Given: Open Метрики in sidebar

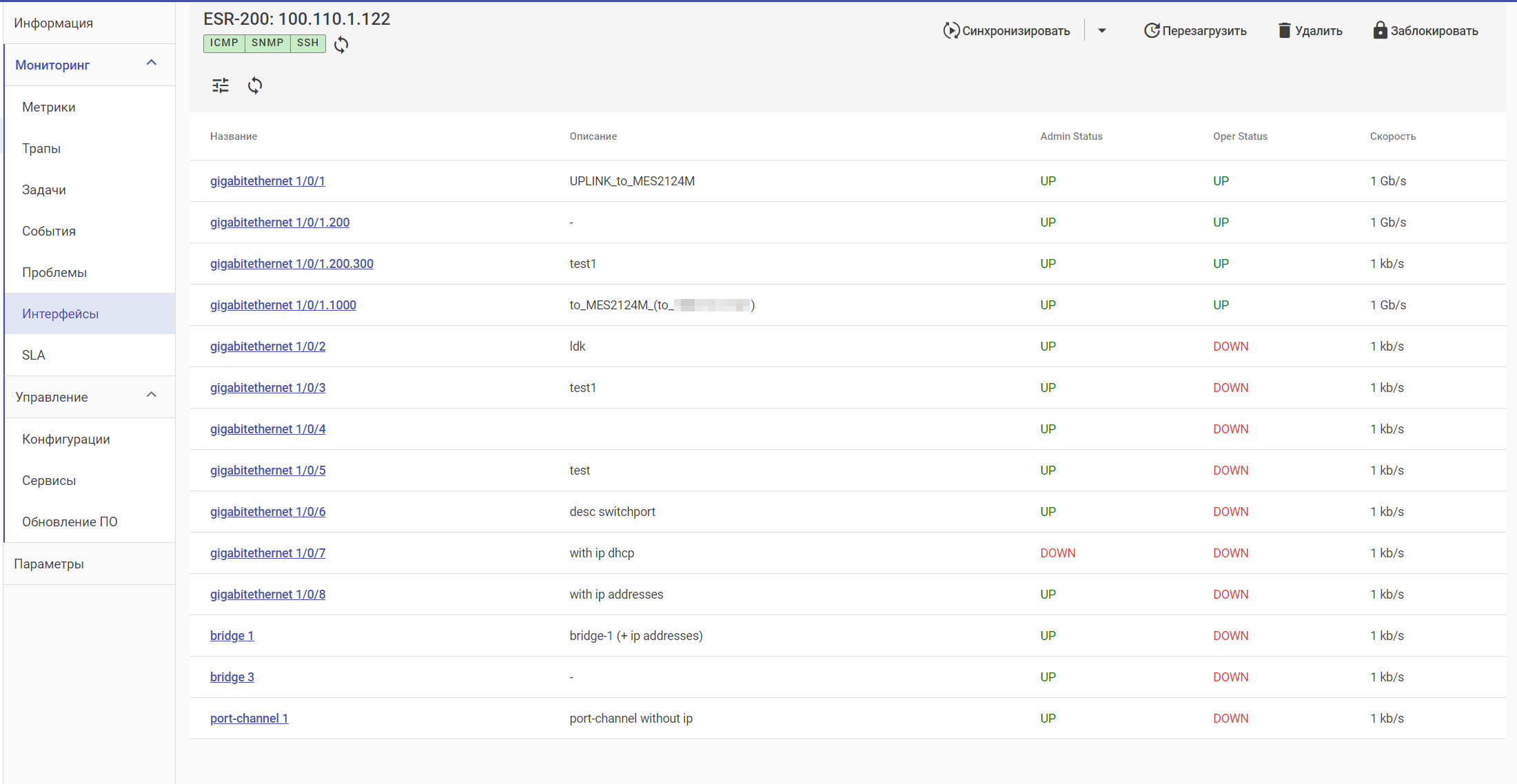Looking at the screenshot, I should (48, 107).
